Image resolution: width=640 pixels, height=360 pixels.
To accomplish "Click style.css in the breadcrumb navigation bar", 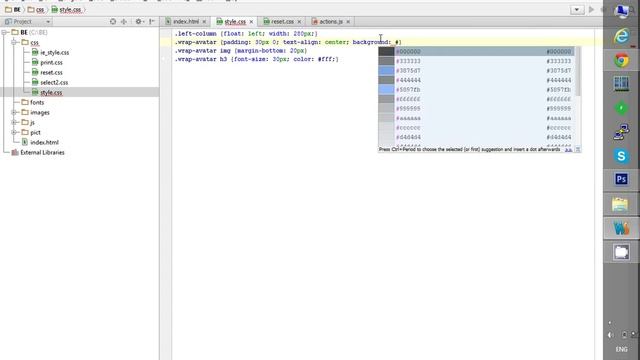I will pos(66,9).
